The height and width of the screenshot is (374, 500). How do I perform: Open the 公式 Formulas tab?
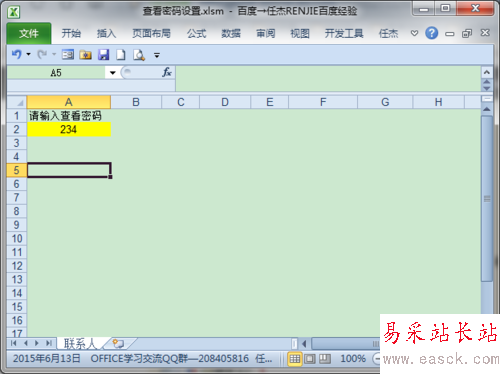(x=196, y=33)
